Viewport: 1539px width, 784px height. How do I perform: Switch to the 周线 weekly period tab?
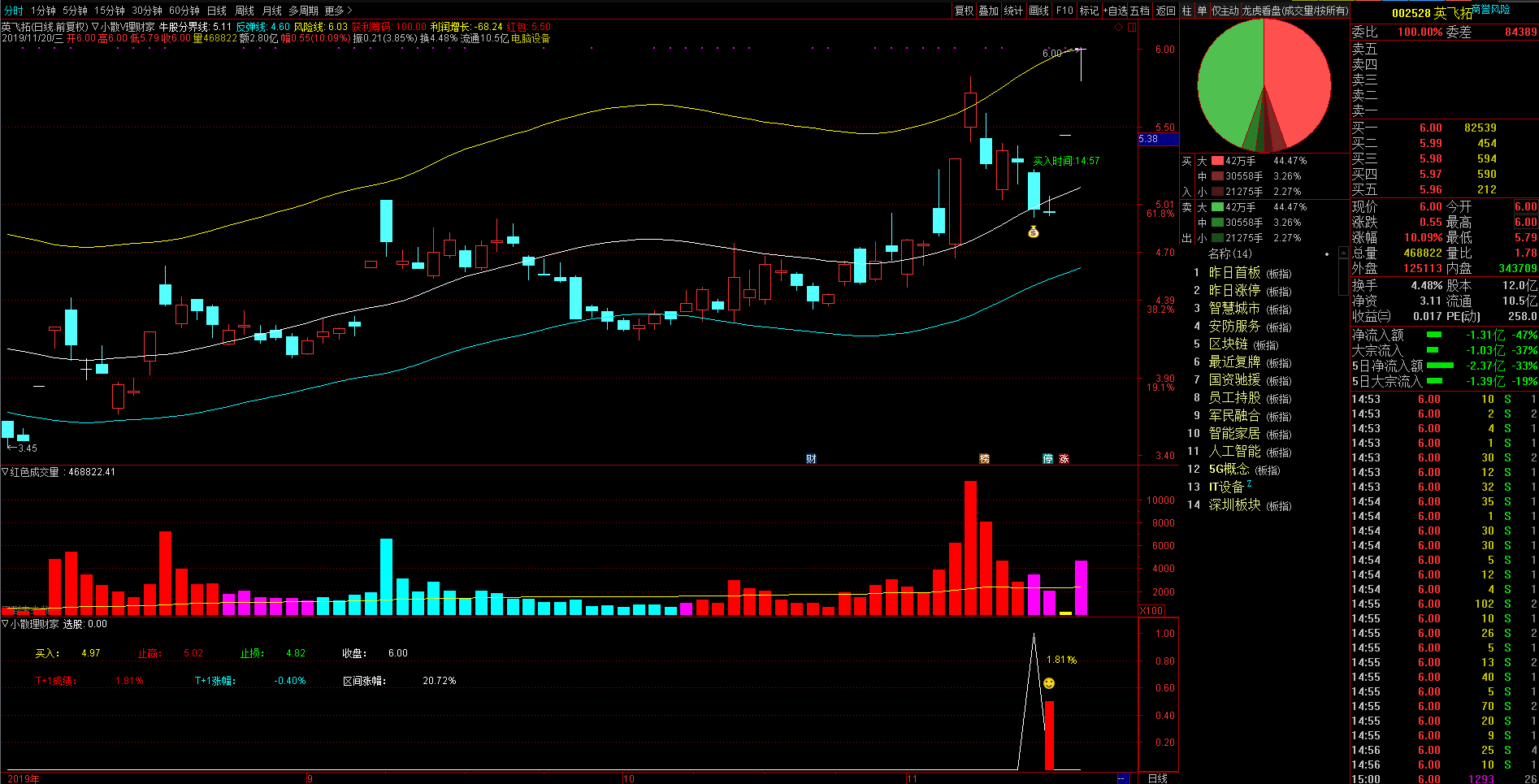[x=245, y=11]
